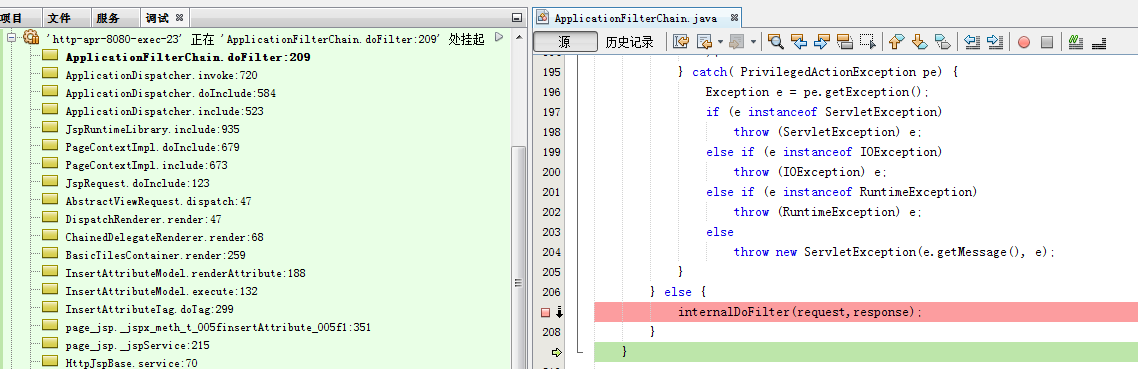This screenshot has width=1138, height=369.
Task: Toggle the breakpoint marker on internalDoFilter line
Action: click(x=546, y=312)
